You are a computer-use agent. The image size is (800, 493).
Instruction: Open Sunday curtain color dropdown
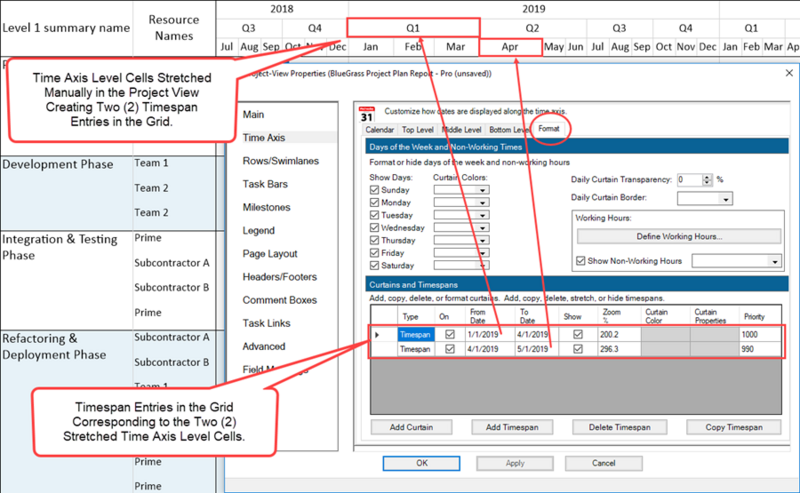click(483, 190)
